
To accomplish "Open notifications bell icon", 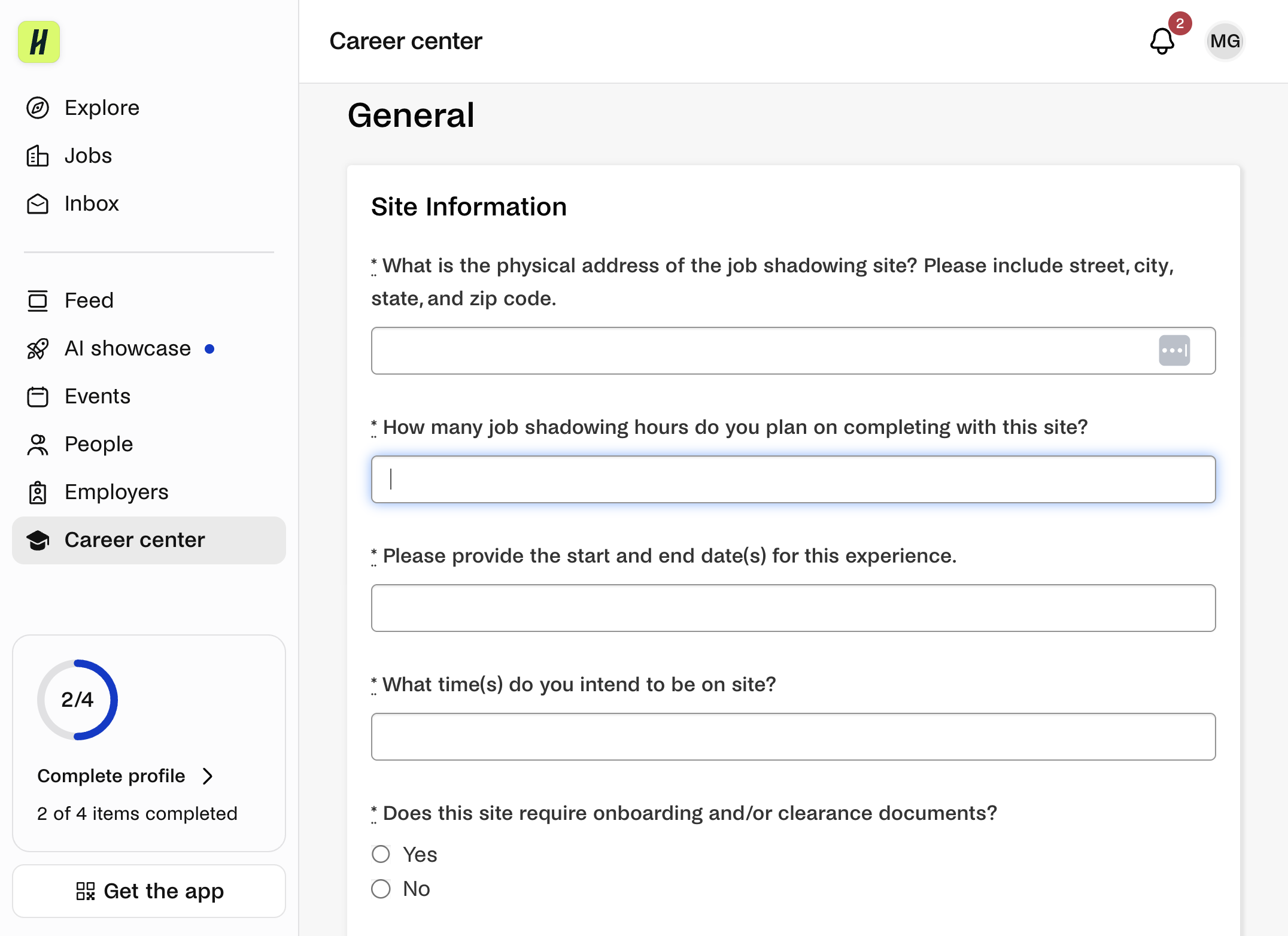I will pyautogui.click(x=1162, y=41).
